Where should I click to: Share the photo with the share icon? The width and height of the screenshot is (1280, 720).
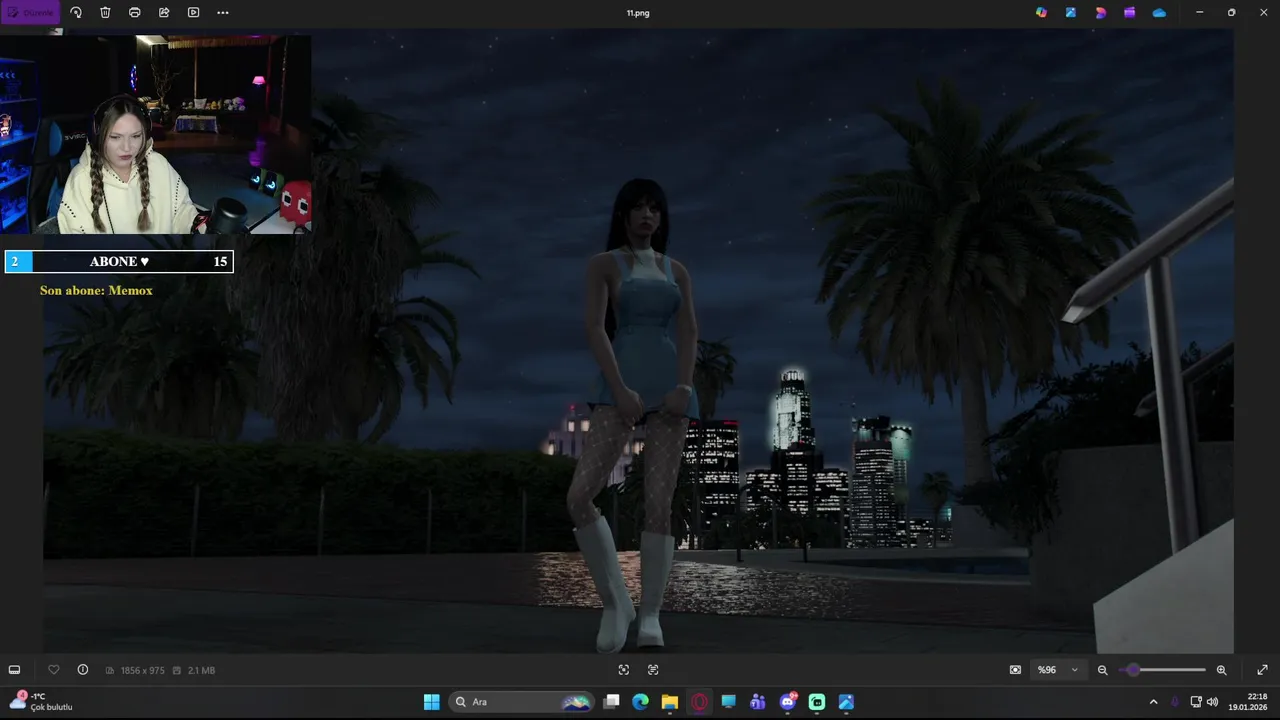point(164,13)
